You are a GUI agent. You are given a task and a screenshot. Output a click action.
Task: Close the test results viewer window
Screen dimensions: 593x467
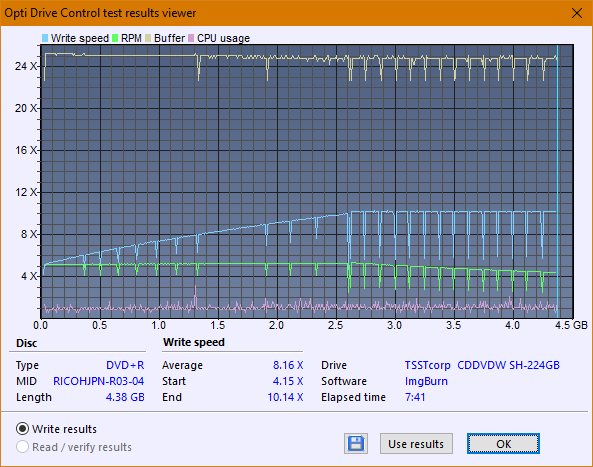(577, 13)
